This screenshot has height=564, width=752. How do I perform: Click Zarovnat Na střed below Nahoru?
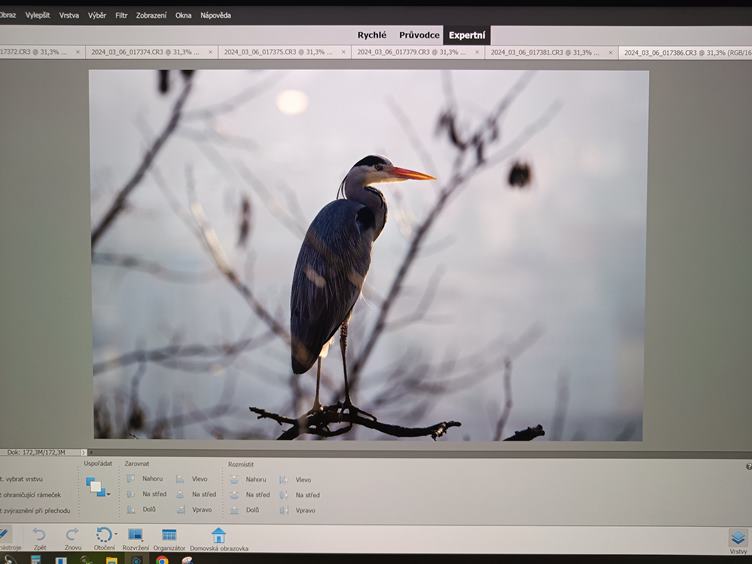tap(147, 494)
